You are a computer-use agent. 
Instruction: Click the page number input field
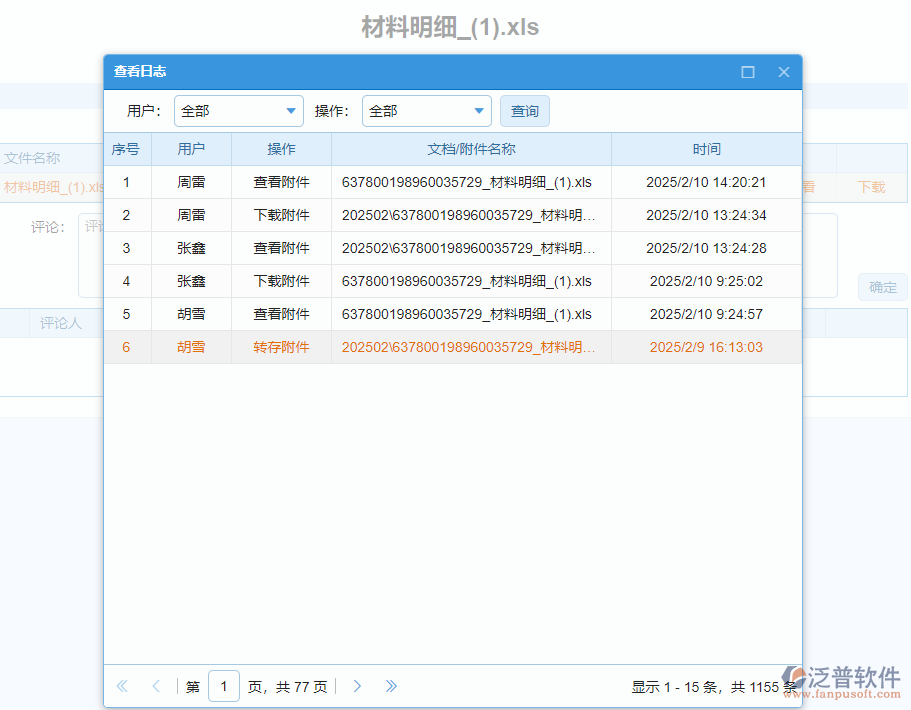click(224, 686)
